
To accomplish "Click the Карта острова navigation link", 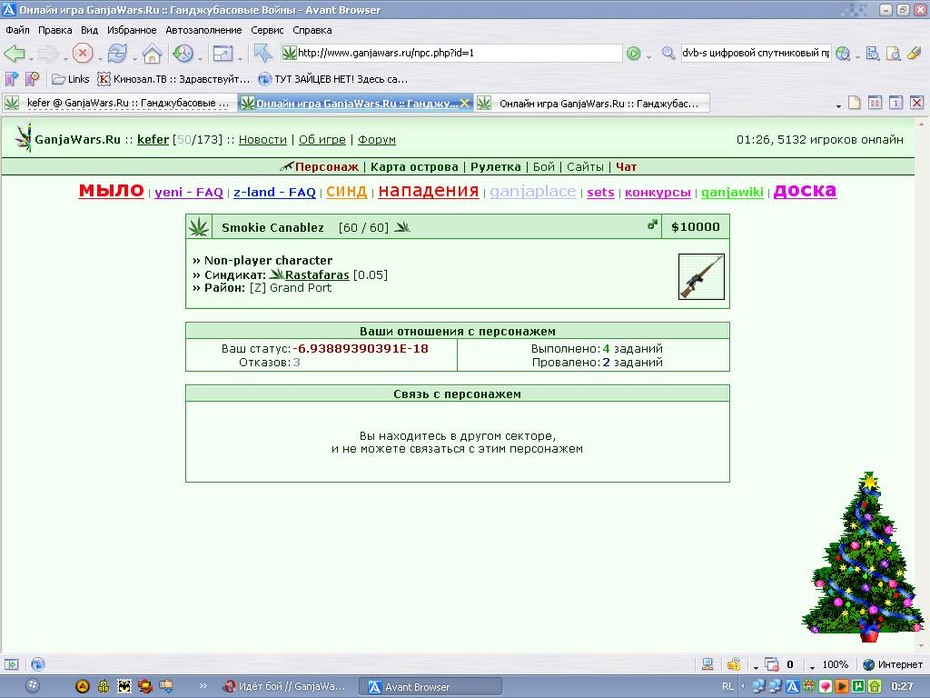I will 414,167.
